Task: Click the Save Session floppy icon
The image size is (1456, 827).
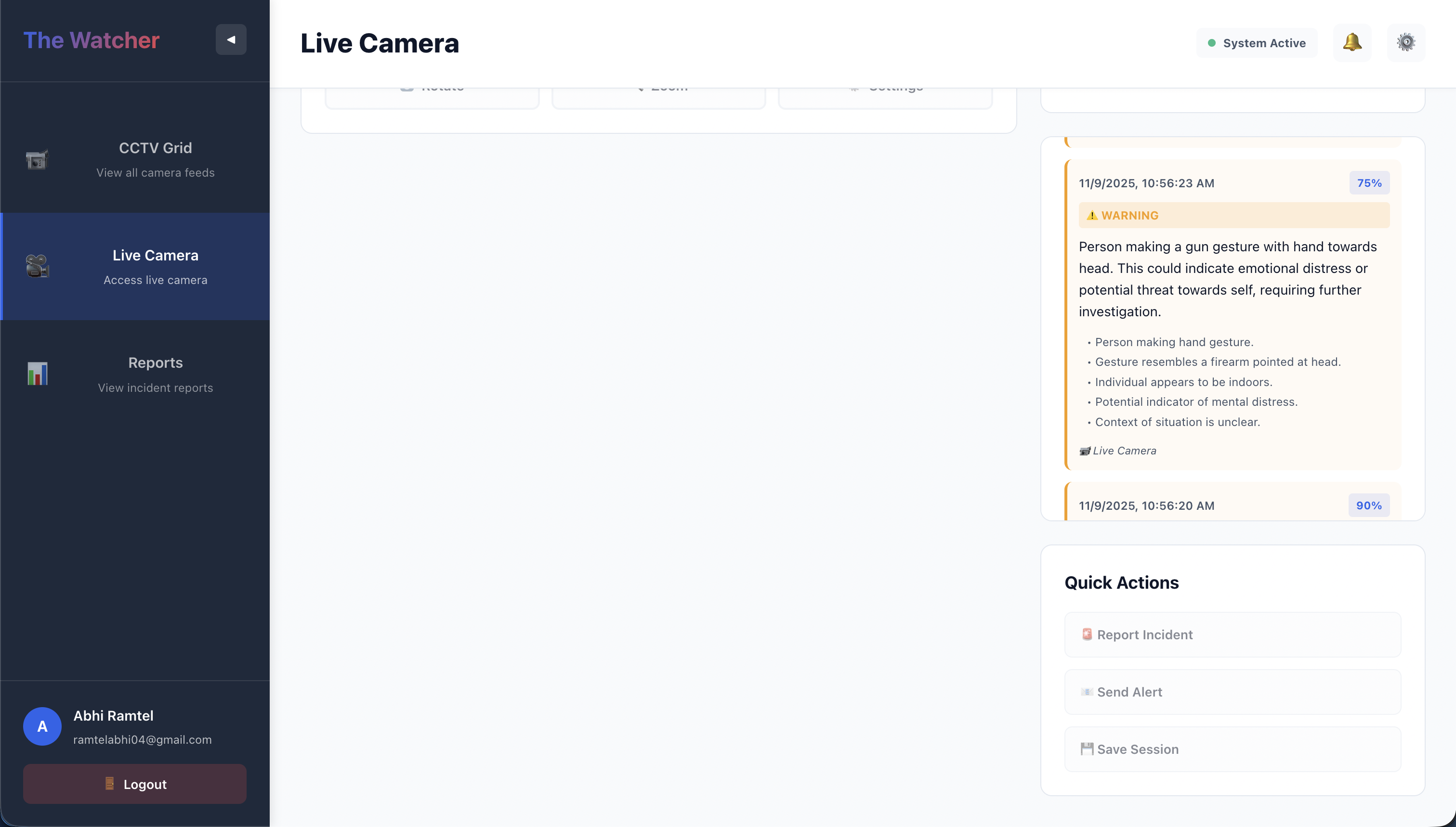Action: (x=1087, y=749)
